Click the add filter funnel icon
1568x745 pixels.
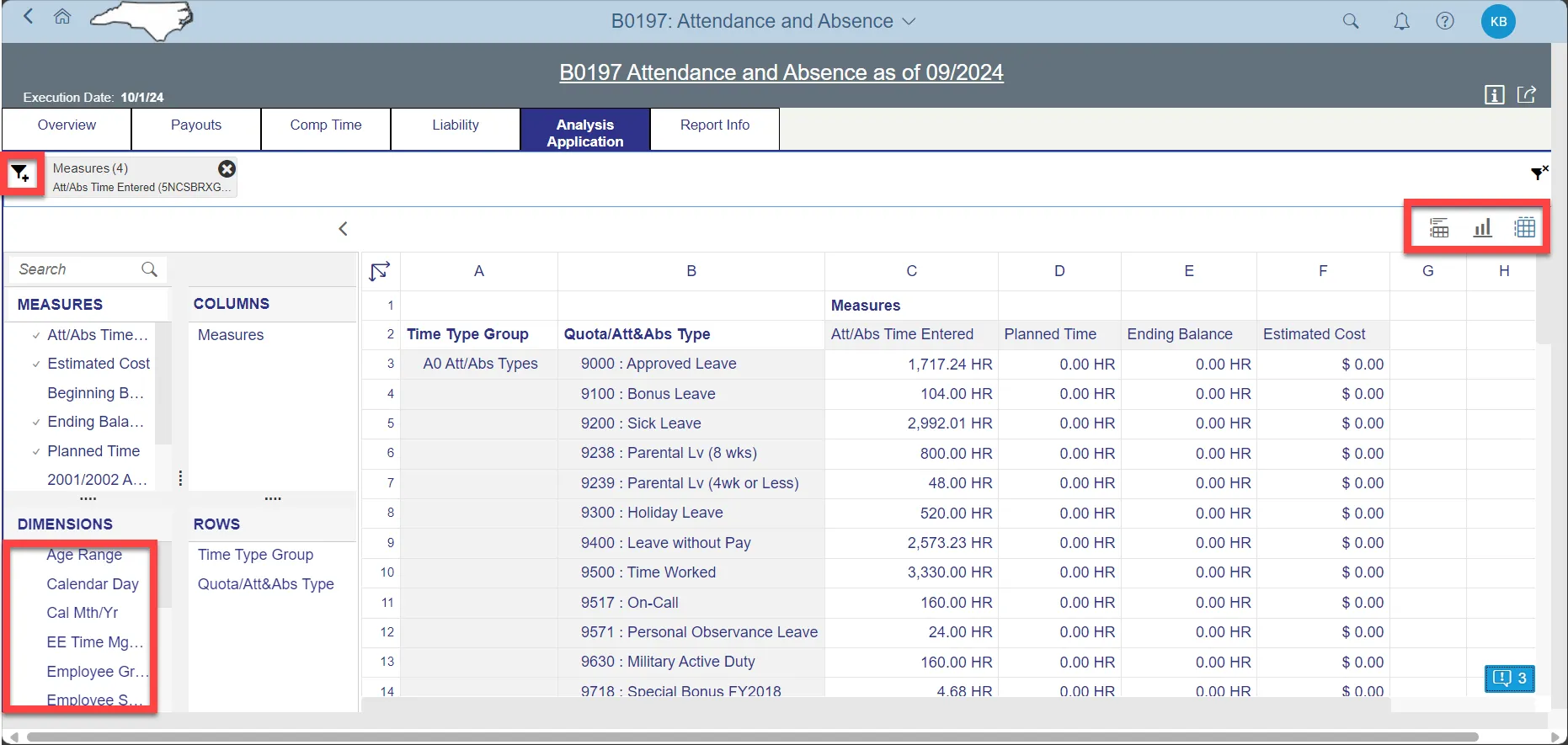(x=20, y=174)
